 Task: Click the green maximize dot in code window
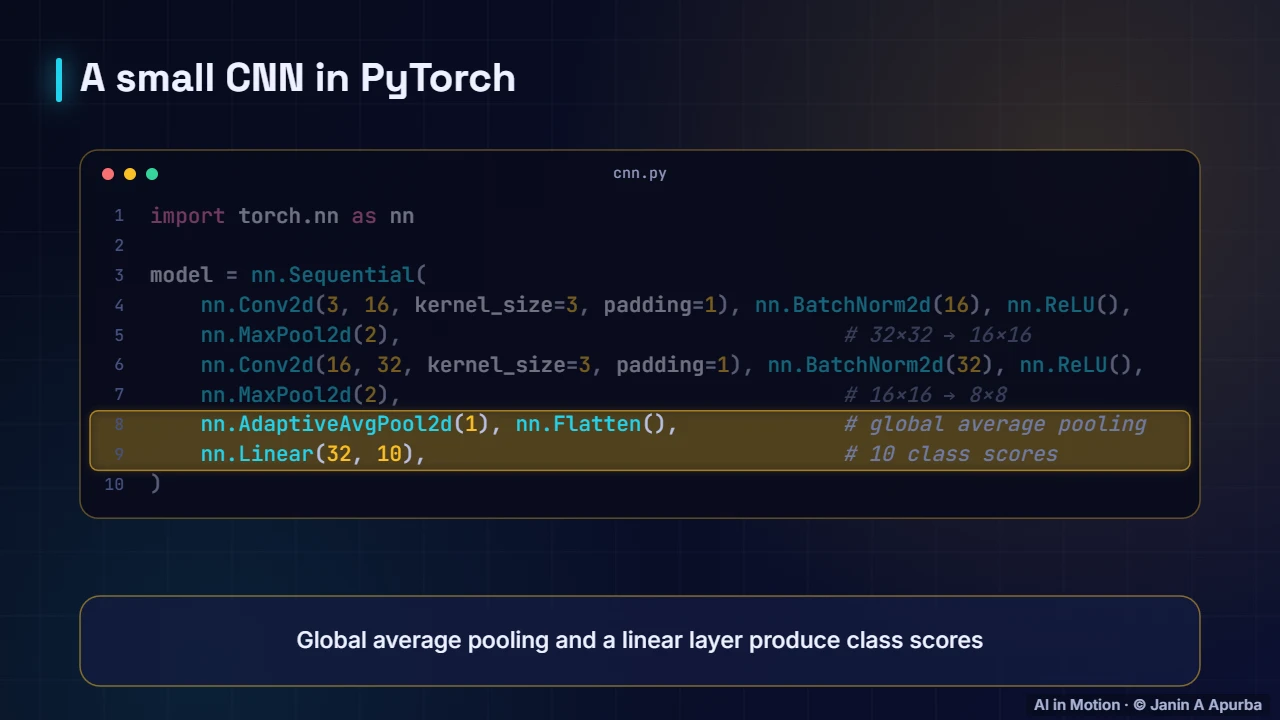(152, 174)
